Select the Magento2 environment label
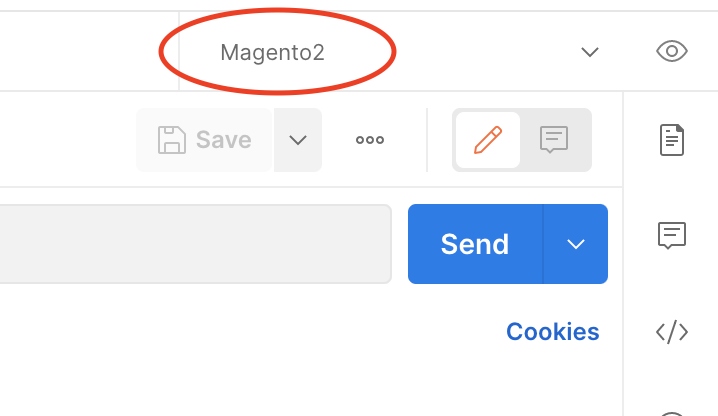This screenshot has width=718, height=416. (x=272, y=52)
